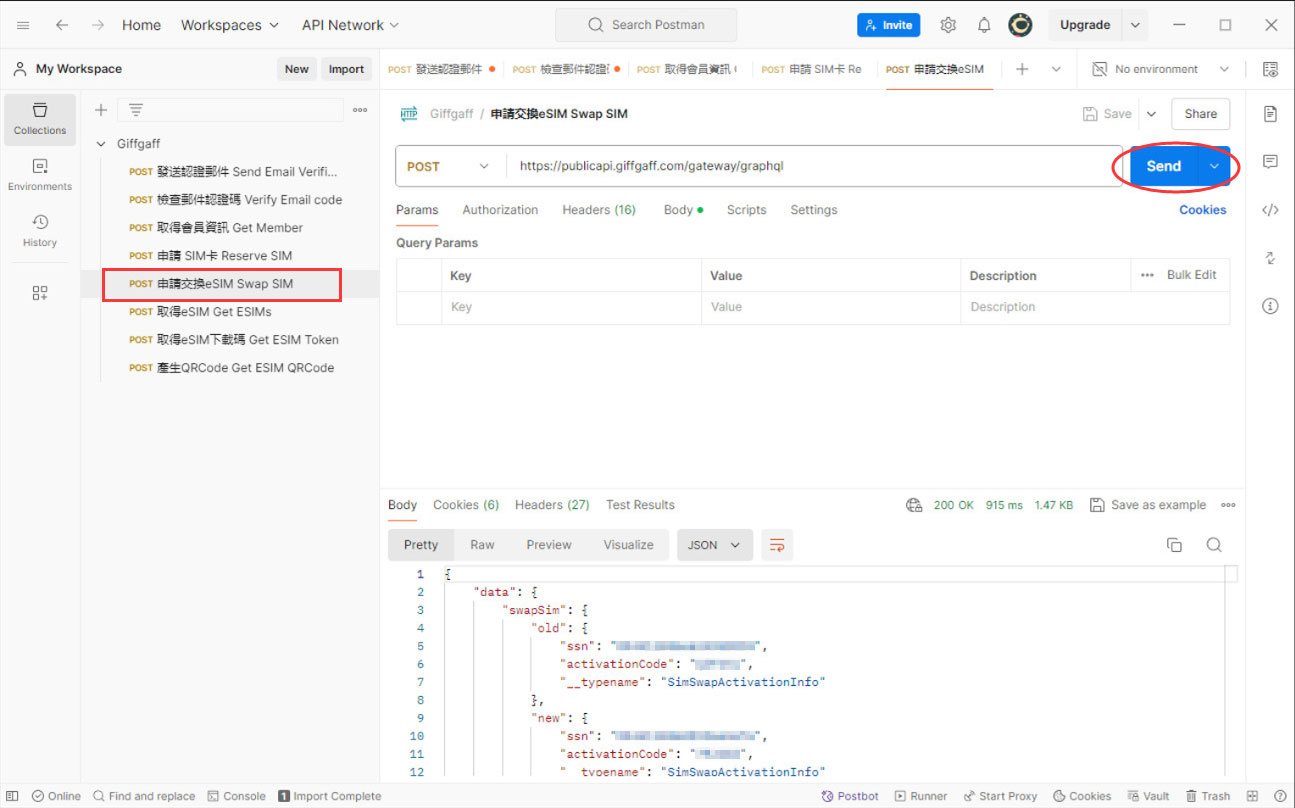
Task: Open the History sidebar panel
Action: 40,230
